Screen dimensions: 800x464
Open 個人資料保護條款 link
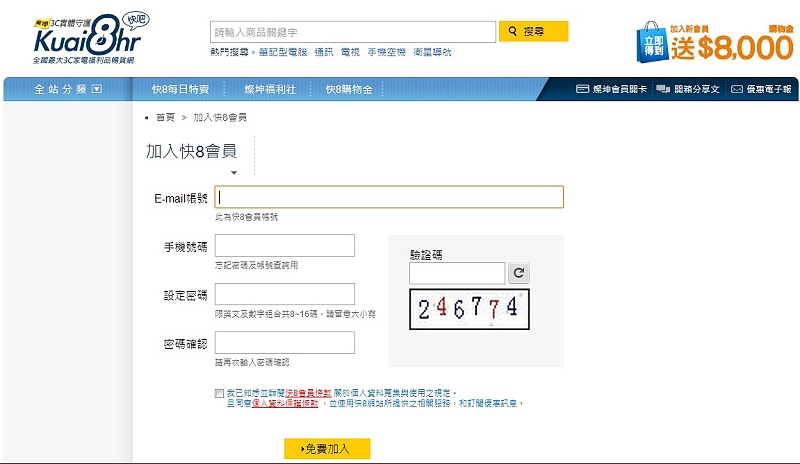click(x=285, y=403)
